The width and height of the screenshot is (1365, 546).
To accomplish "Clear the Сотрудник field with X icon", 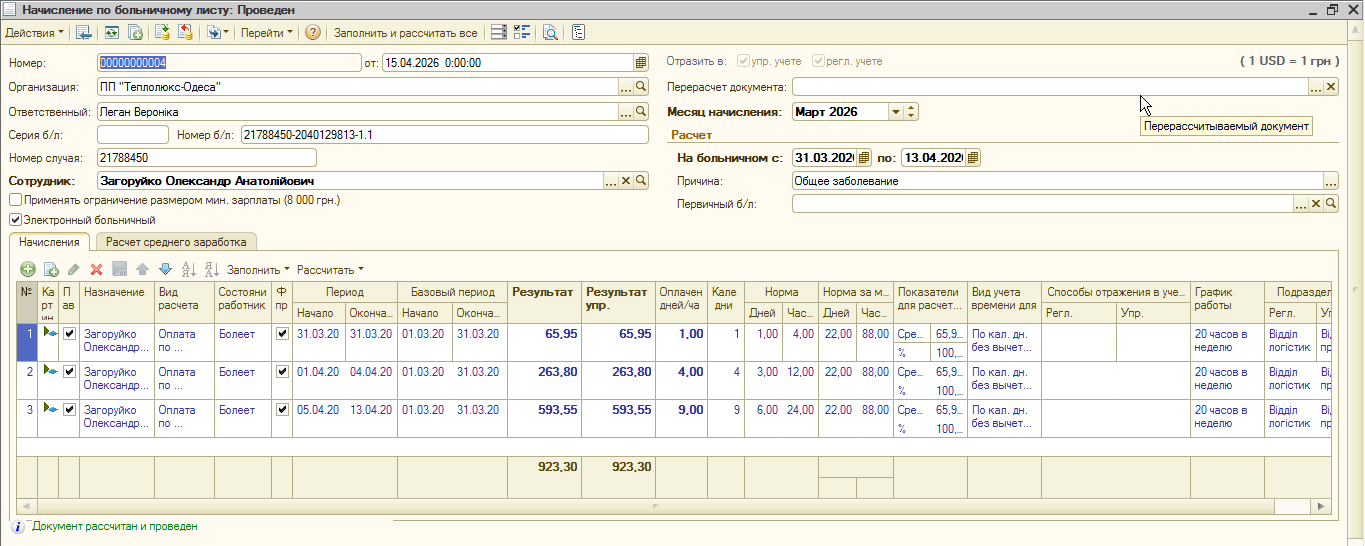I will [626, 181].
